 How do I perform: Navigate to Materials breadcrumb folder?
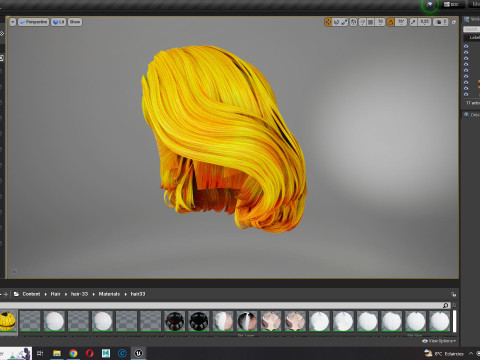coord(109,294)
